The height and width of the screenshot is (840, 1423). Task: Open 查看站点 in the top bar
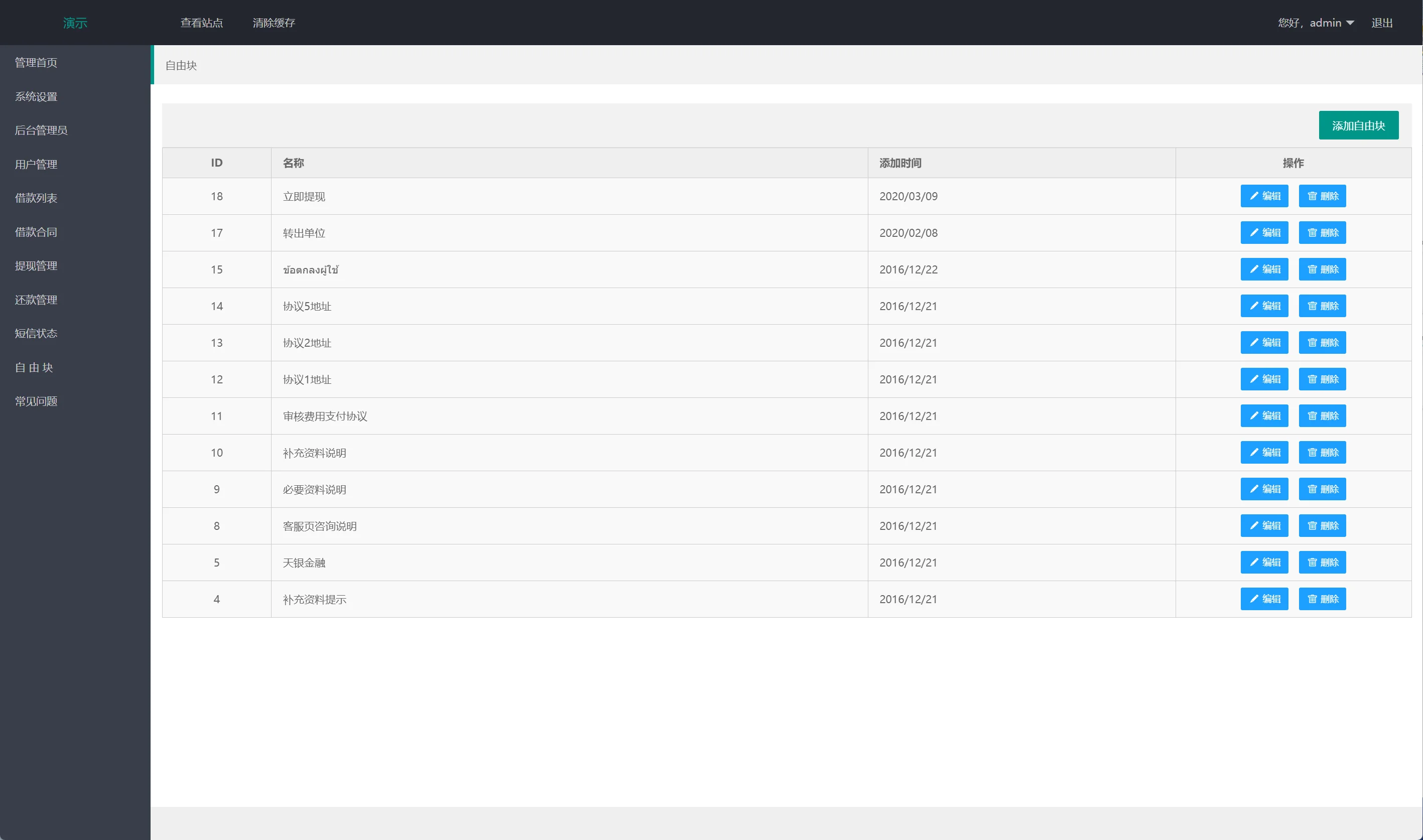click(x=201, y=23)
